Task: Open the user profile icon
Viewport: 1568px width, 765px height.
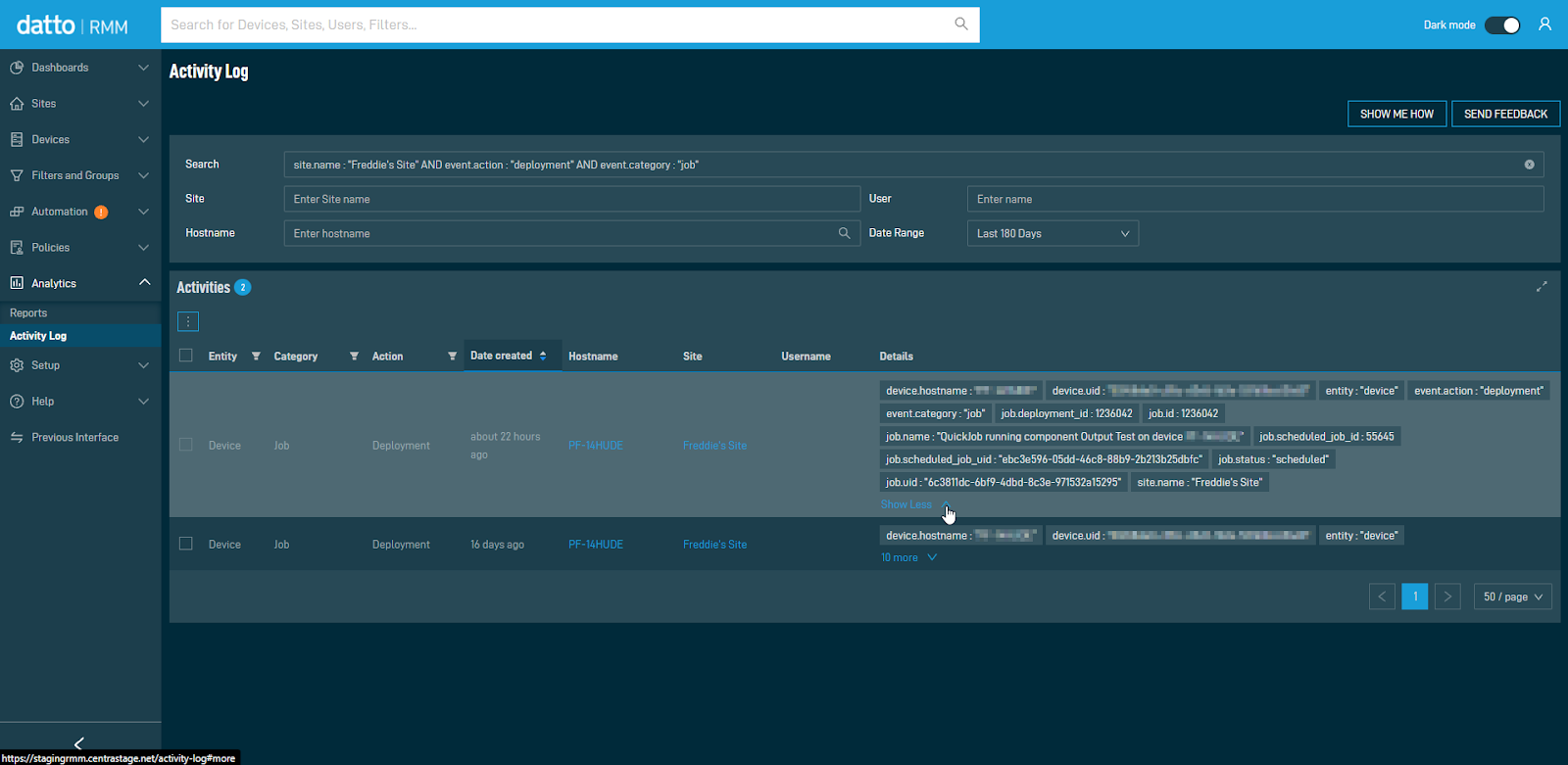Action: [1544, 24]
